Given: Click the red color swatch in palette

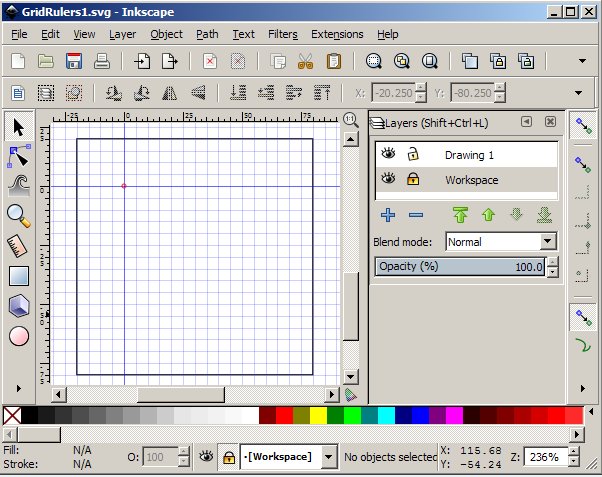Looking at the screenshot, I should (x=284, y=414).
